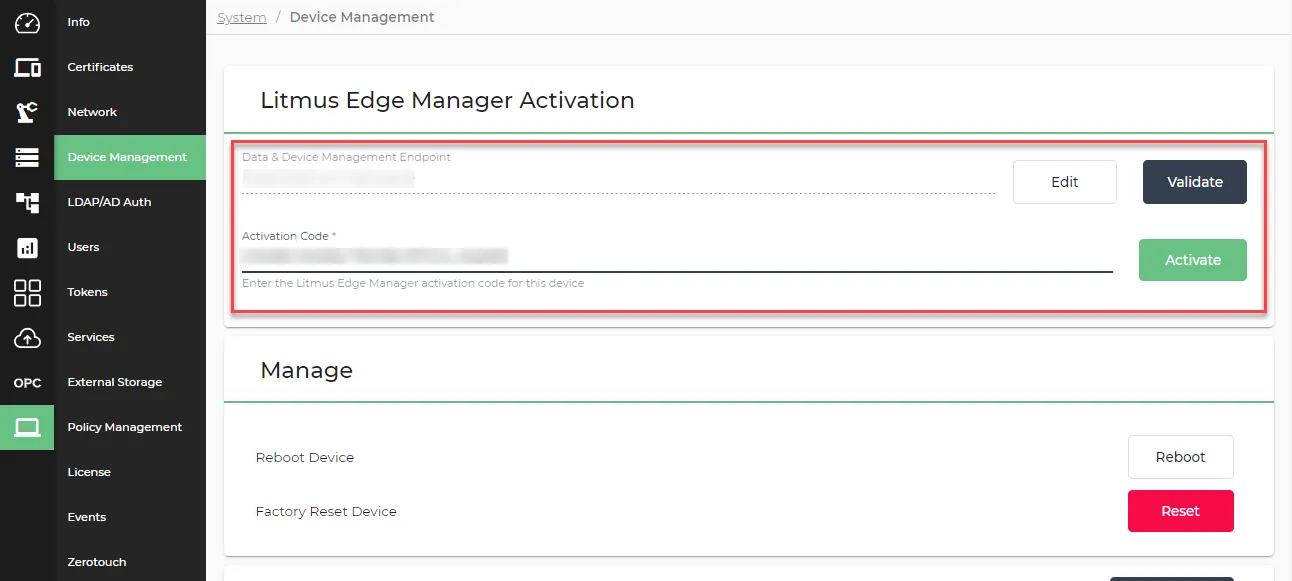Select the robot arm icon in sidebar
Viewport: 1292px width, 581px height.
tap(27, 112)
